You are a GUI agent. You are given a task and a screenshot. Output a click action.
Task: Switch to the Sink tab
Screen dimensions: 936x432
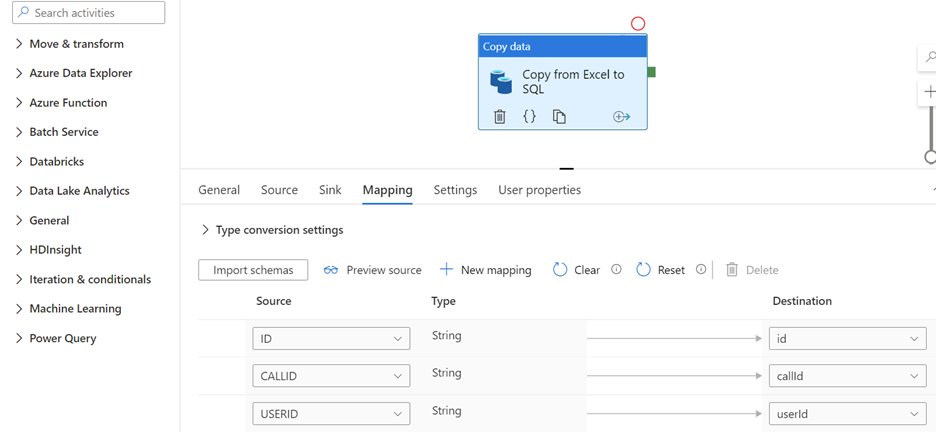330,190
